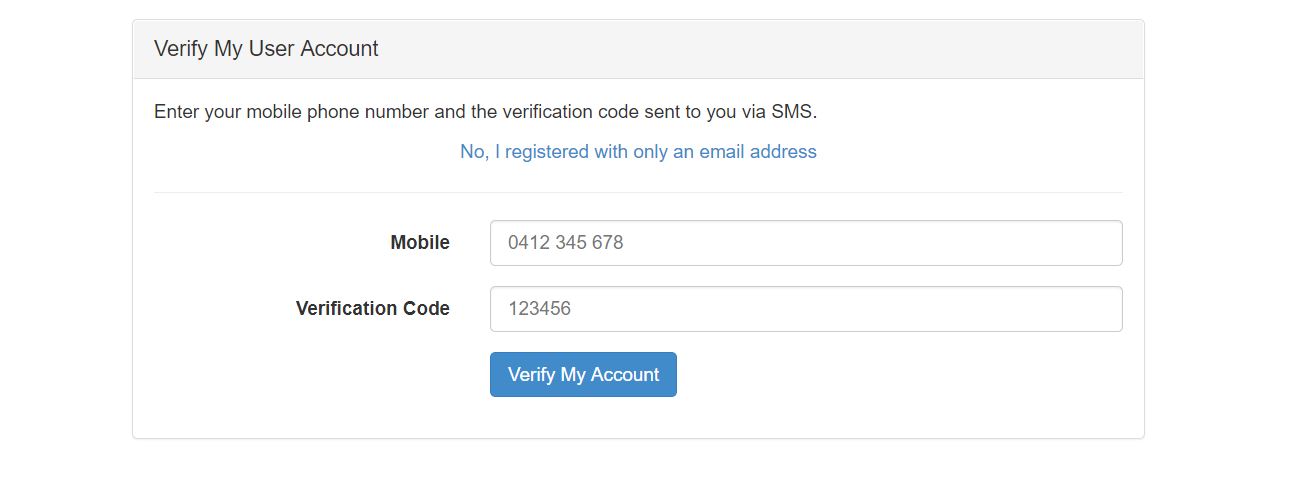Open the email-only registration link
The width and height of the screenshot is (1304, 495).
pyautogui.click(x=638, y=152)
